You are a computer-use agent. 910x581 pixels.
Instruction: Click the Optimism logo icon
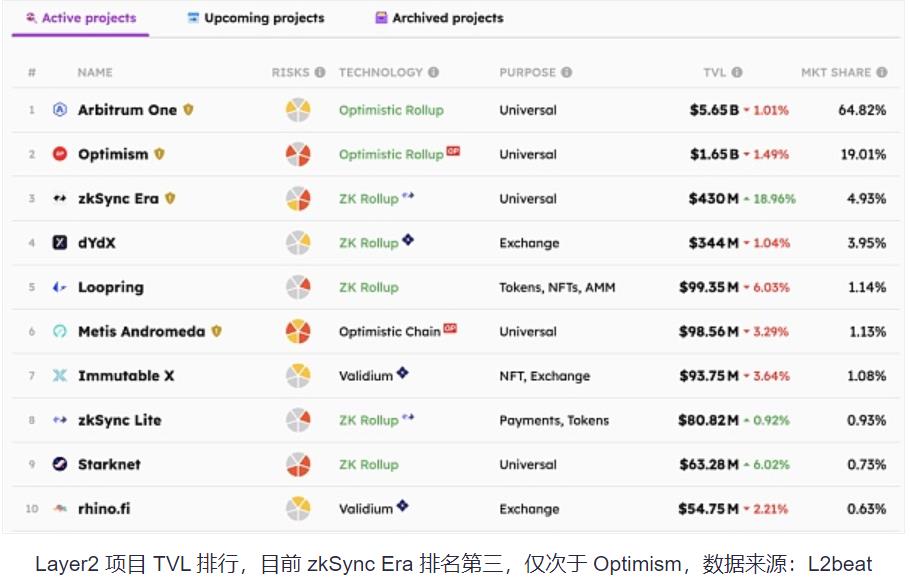tap(60, 154)
